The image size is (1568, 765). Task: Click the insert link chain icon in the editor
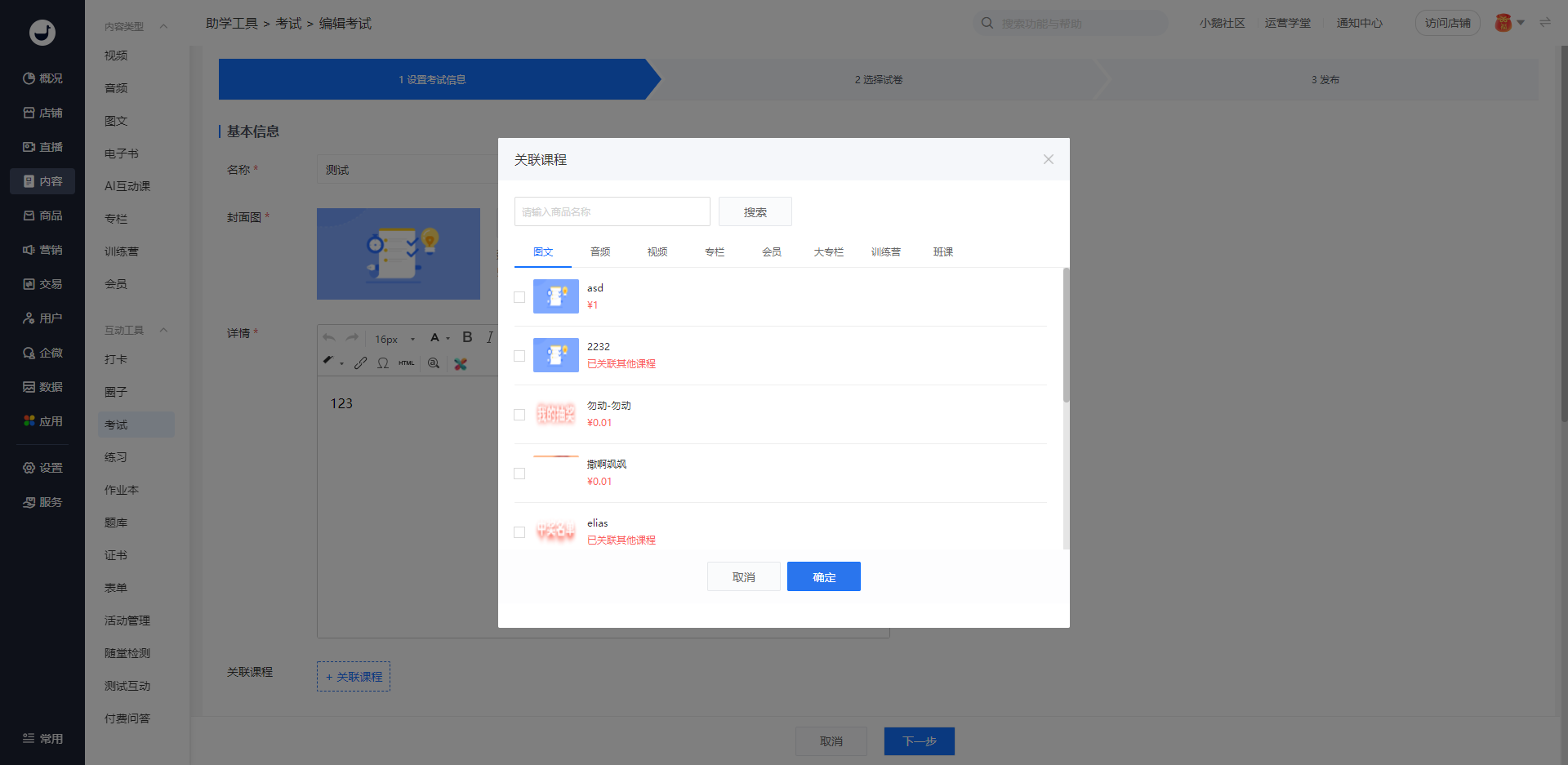(360, 363)
